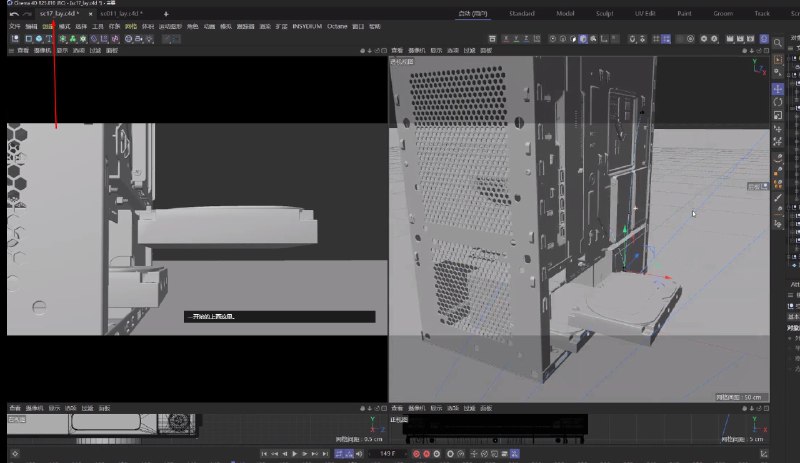Image resolution: width=800 pixels, height=463 pixels.
Task: Step back to previous keyframe
Action: (x=274, y=454)
